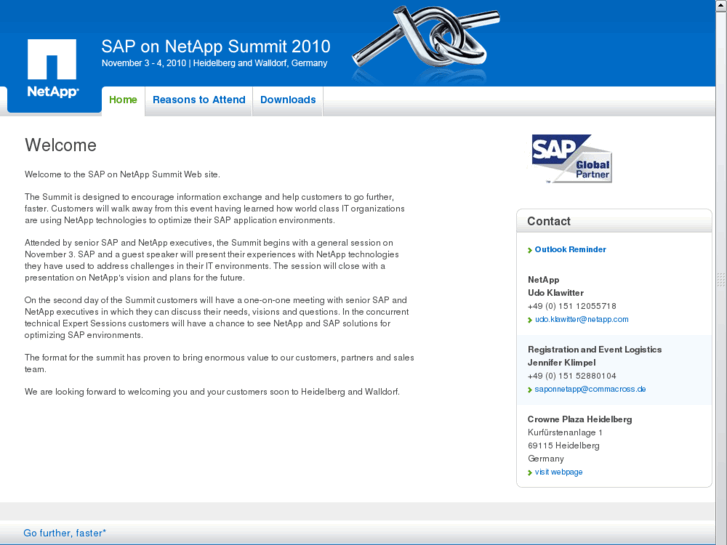Click the phone number +49 (0) 151 12055718

pyautogui.click(x=572, y=306)
